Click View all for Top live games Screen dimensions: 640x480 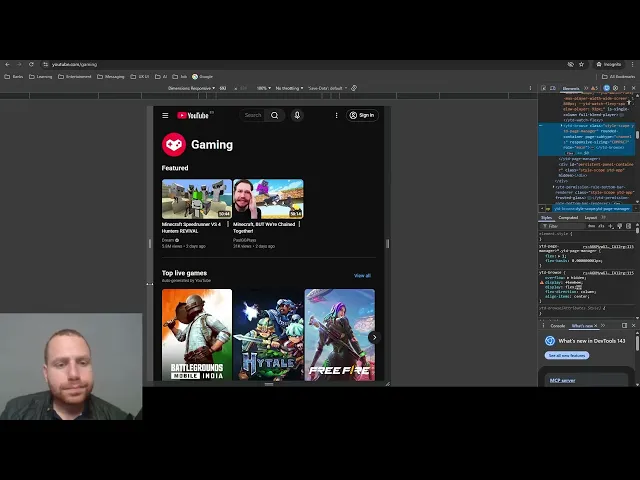click(x=362, y=276)
